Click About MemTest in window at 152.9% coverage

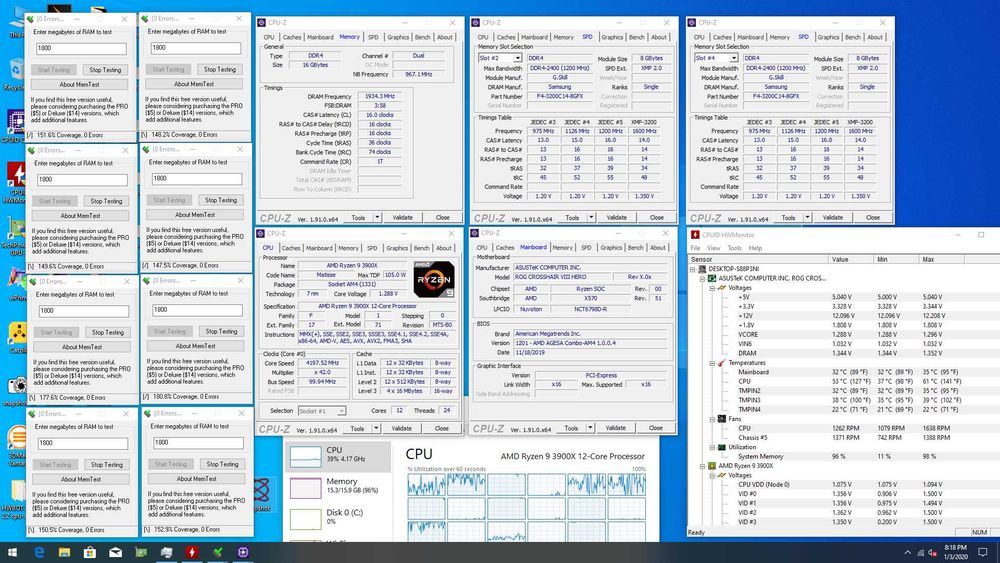tap(196, 478)
